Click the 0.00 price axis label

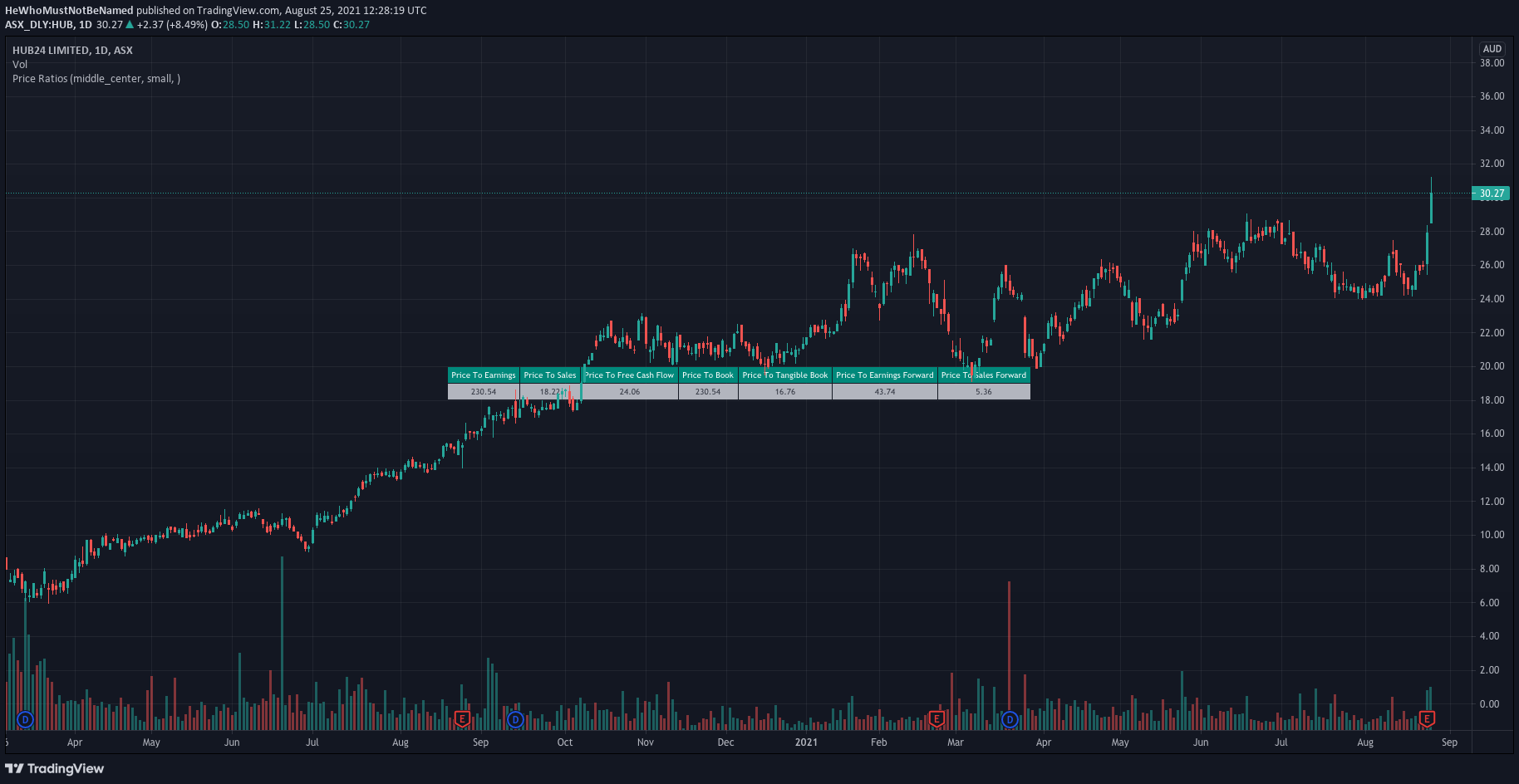pyautogui.click(x=1489, y=704)
